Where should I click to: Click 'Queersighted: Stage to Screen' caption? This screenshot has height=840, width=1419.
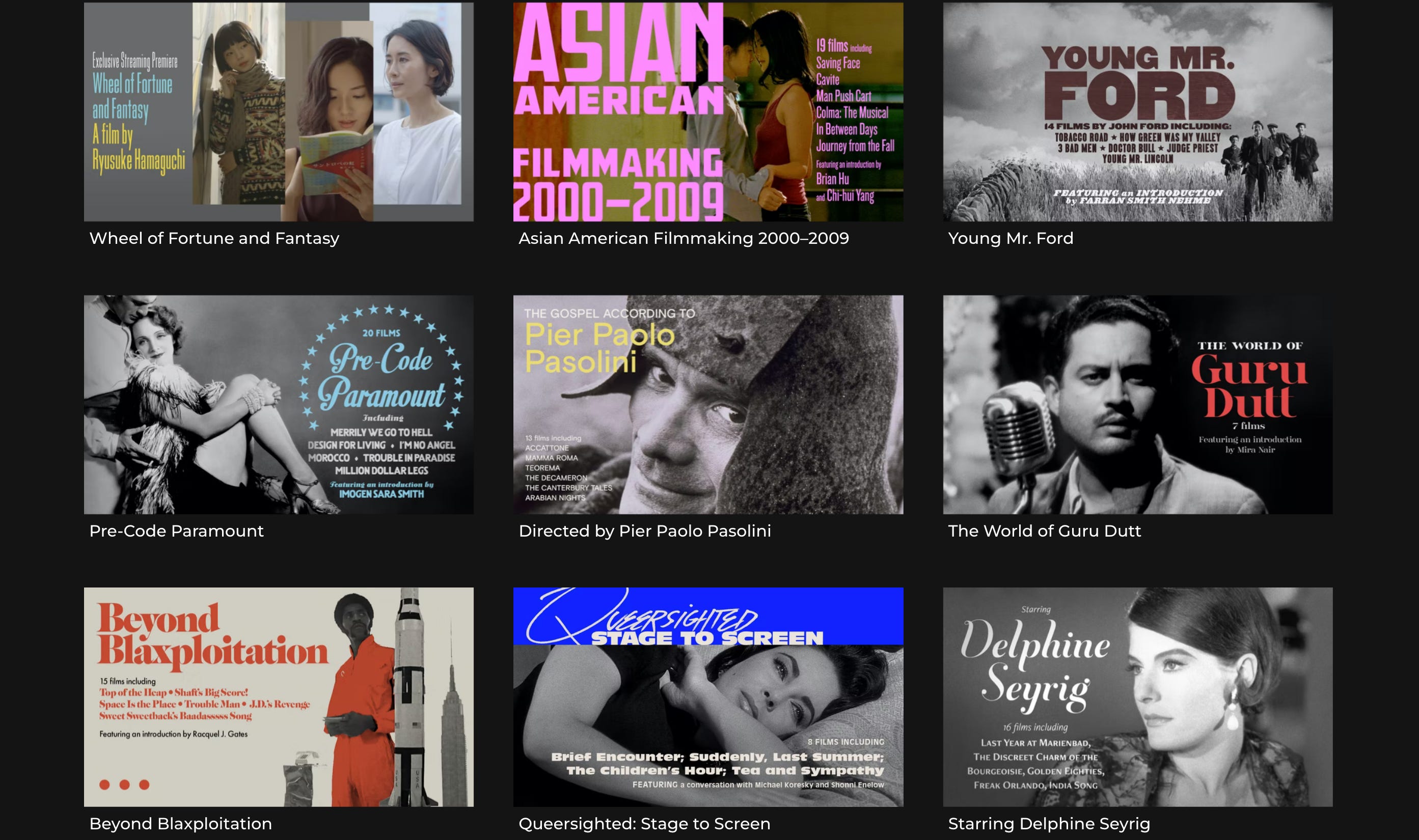coord(644,824)
